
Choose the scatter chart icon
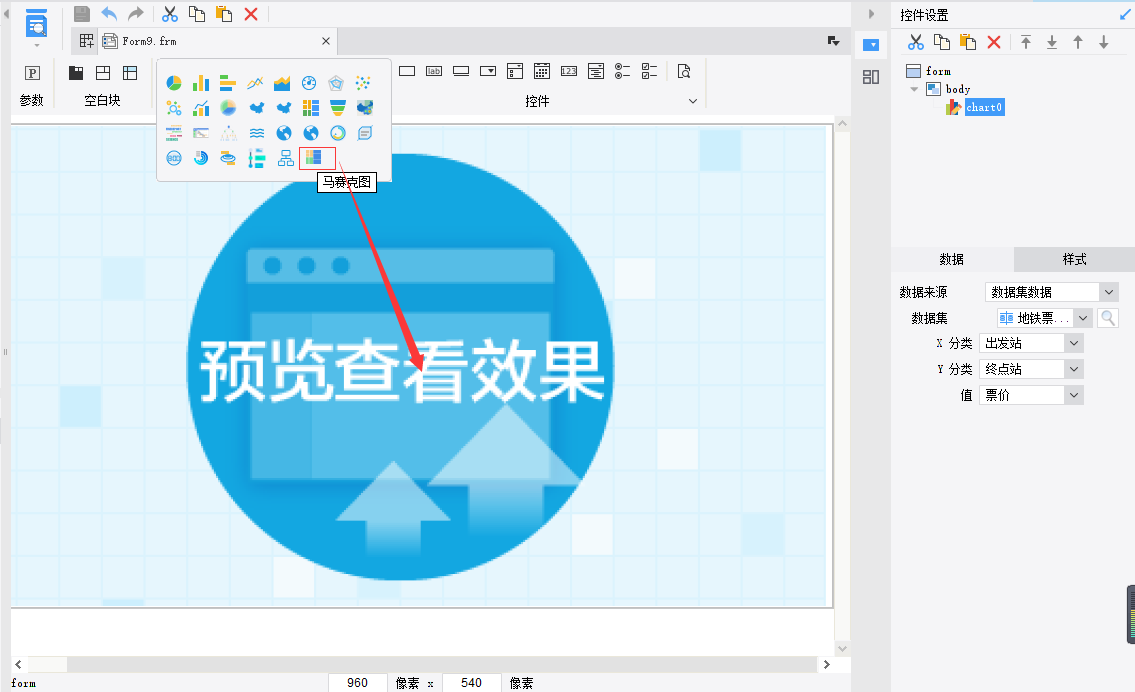pos(363,83)
